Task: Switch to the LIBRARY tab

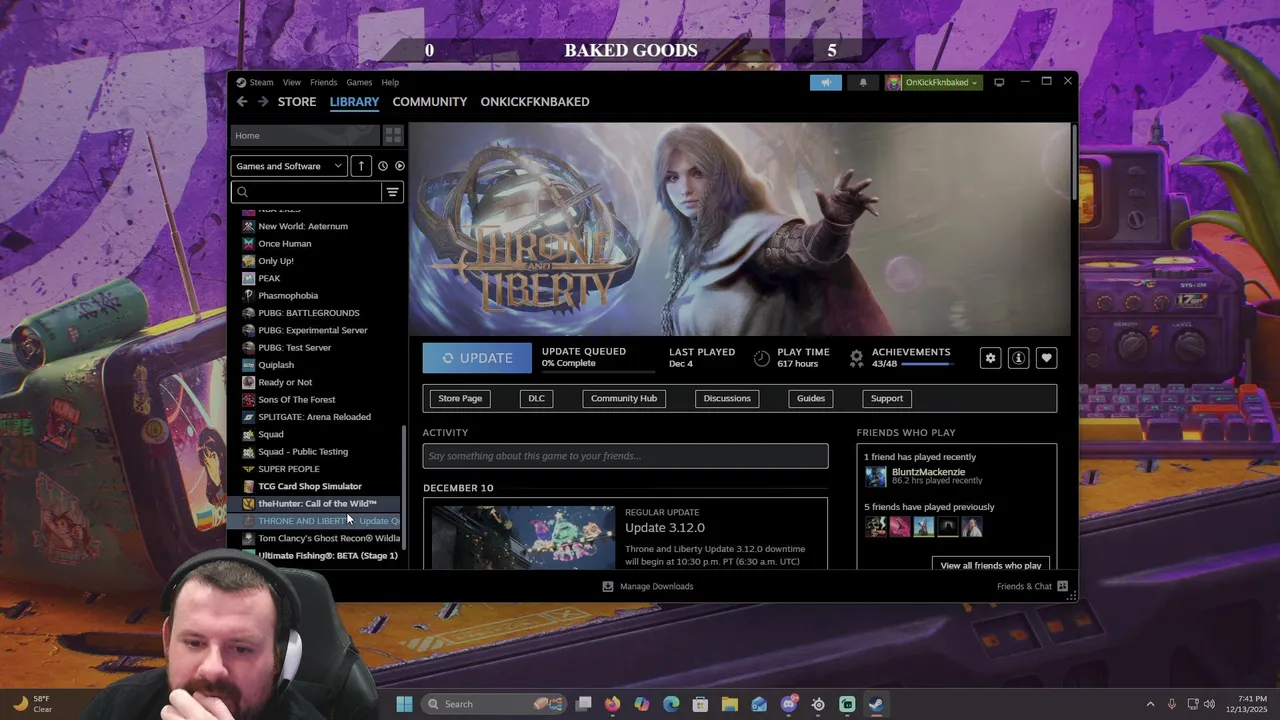Action: click(x=354, y=101)
